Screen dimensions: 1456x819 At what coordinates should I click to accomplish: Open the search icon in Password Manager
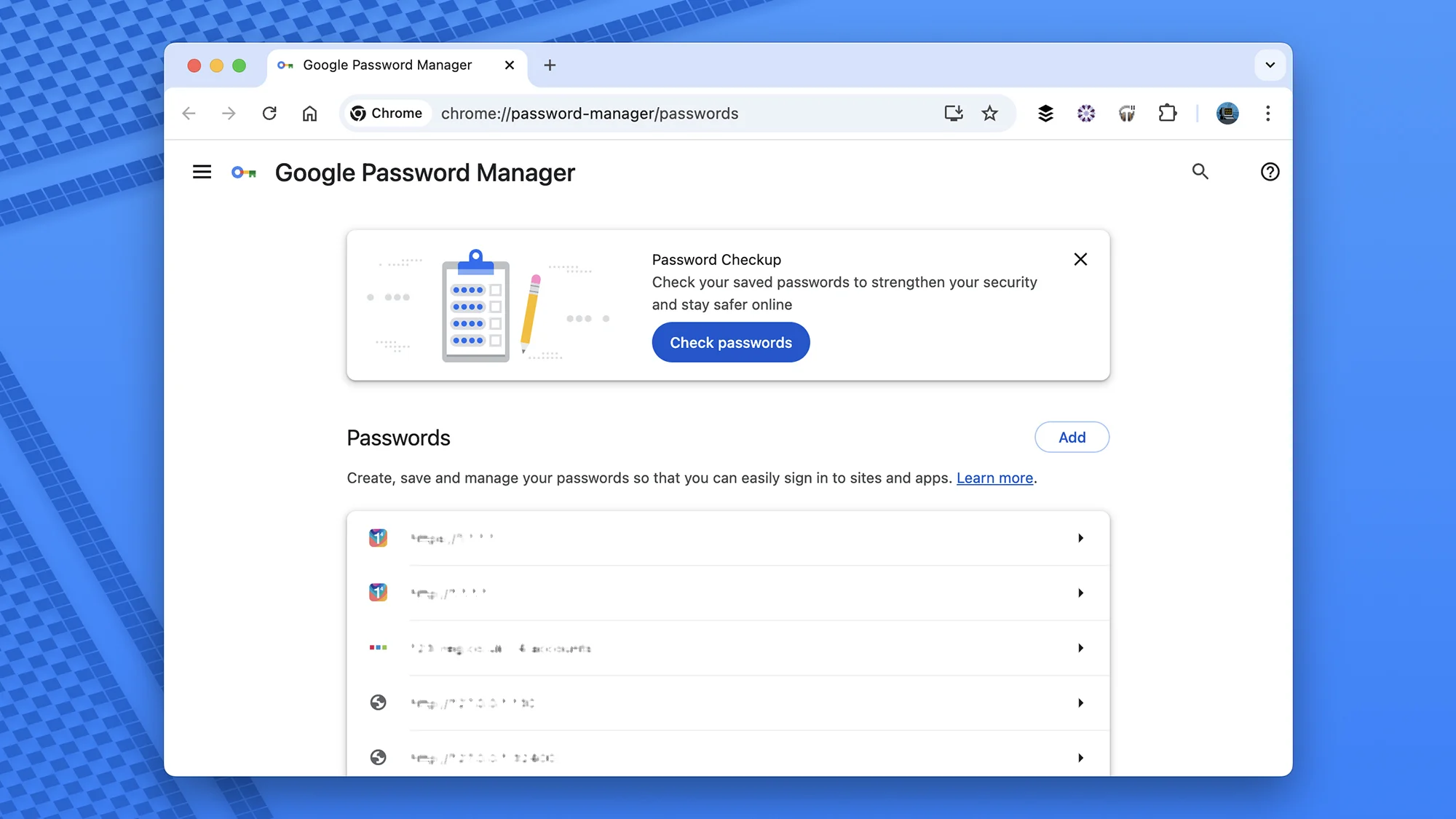1200,172
